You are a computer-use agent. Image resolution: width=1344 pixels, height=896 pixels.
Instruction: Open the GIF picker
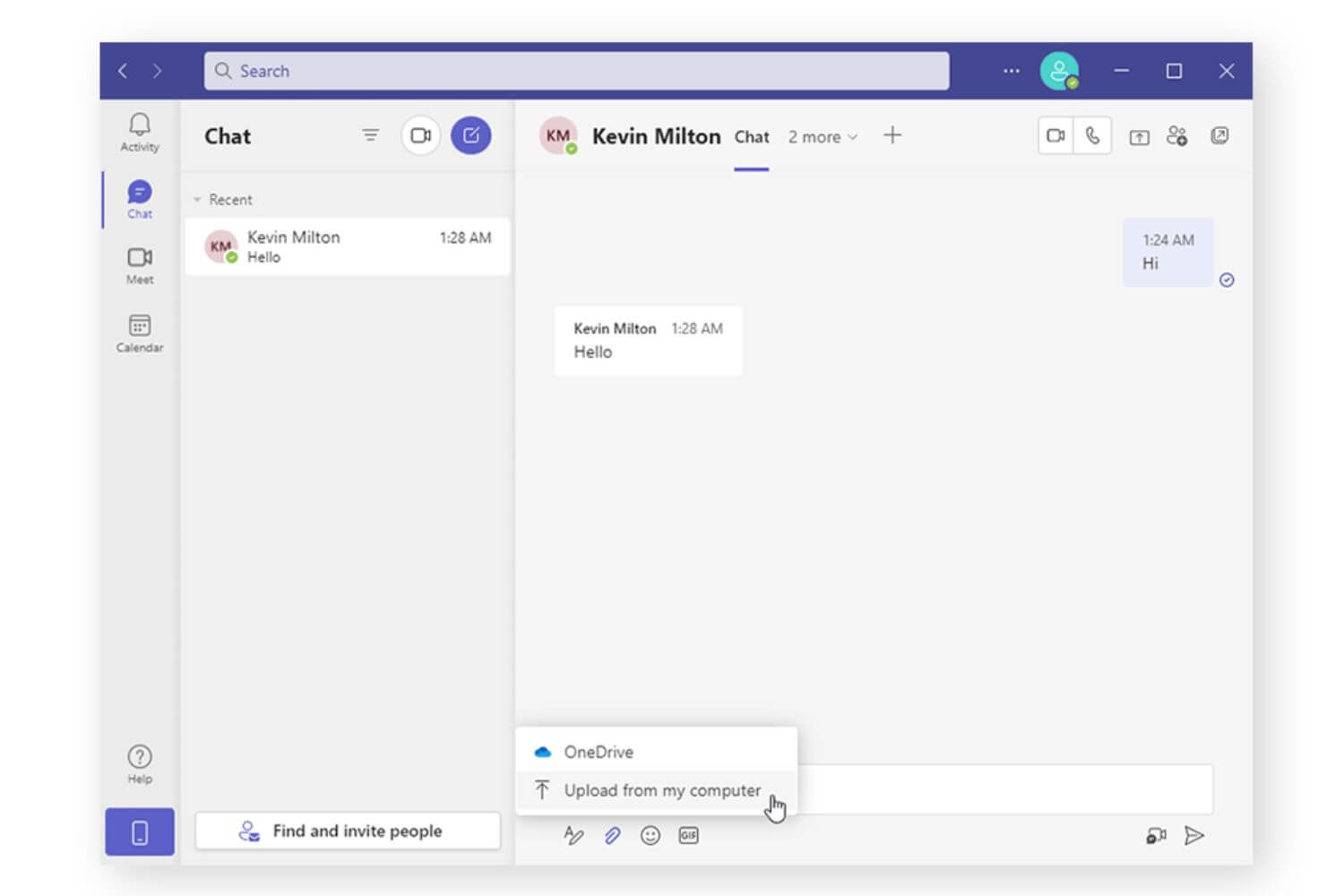(x=689, y=836)
